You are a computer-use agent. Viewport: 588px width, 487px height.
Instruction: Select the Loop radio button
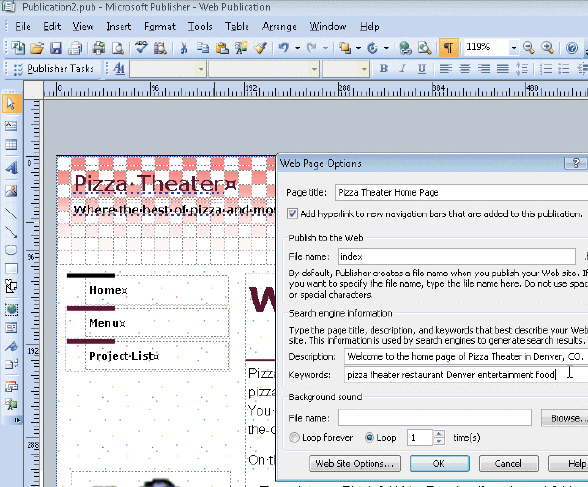click(369, 438)
